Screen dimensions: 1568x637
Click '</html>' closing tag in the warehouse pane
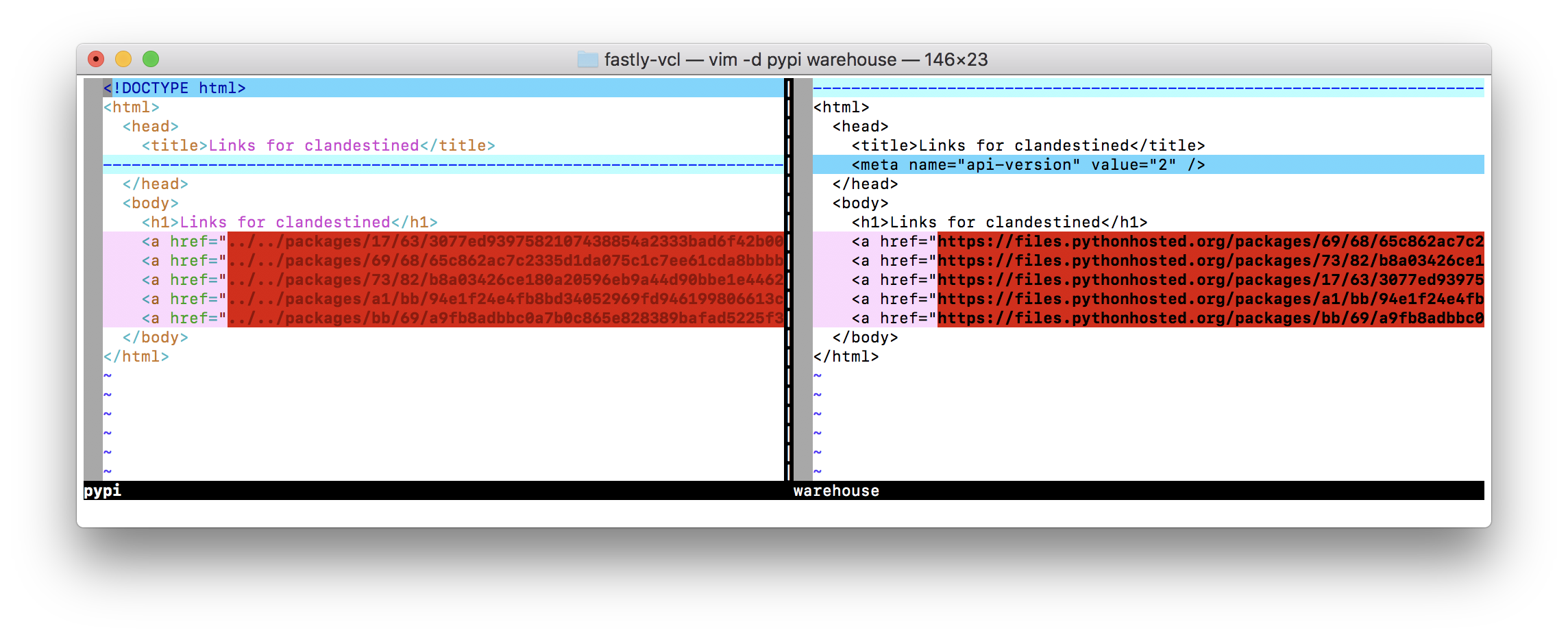[x=846, y=356]
